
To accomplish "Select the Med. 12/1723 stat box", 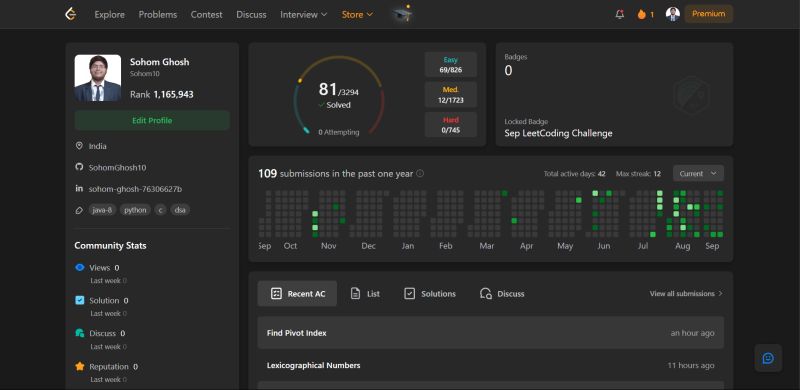I will (451, 94).
